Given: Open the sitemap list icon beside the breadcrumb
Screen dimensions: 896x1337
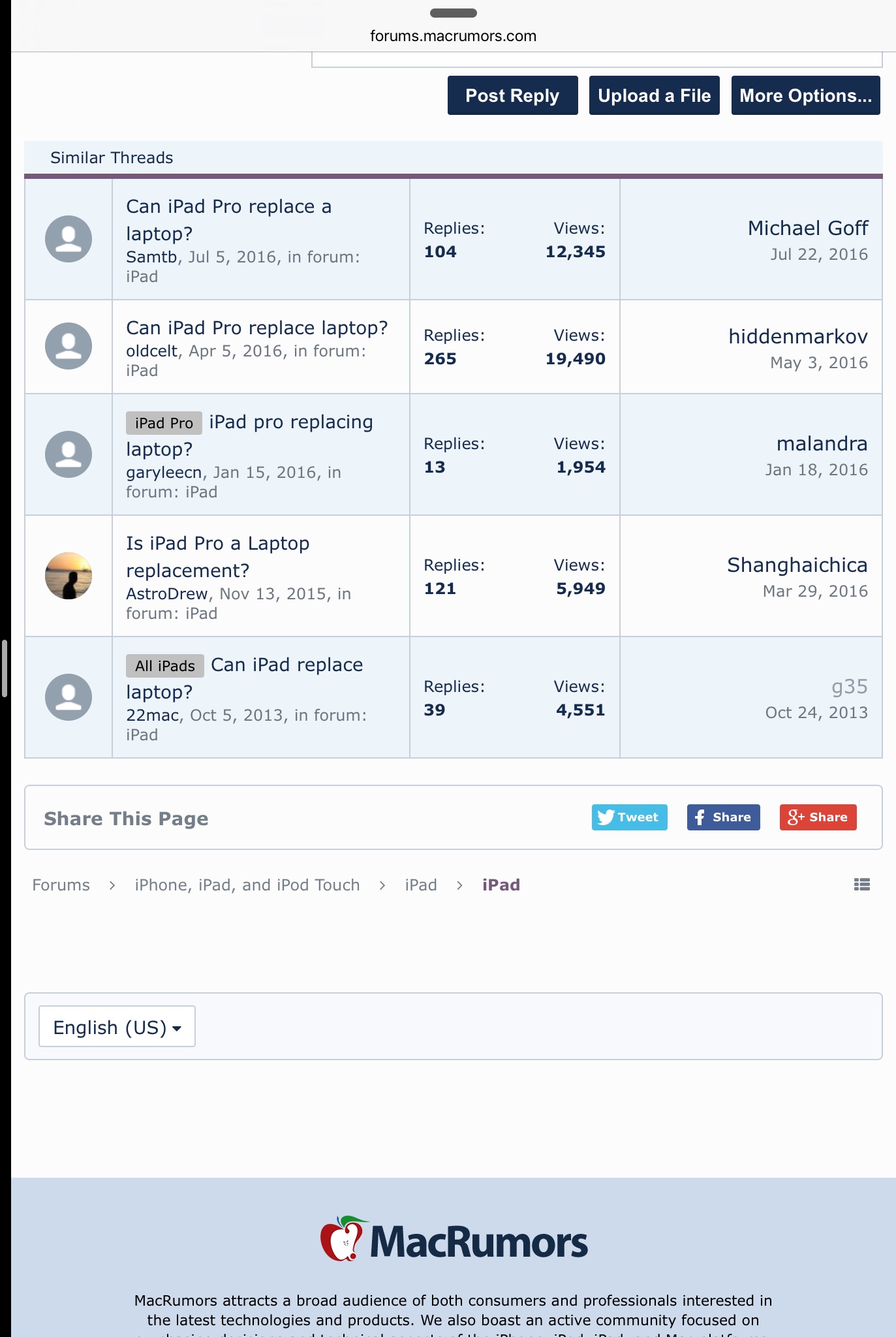Looking at the screenshot, I should 861,885.
